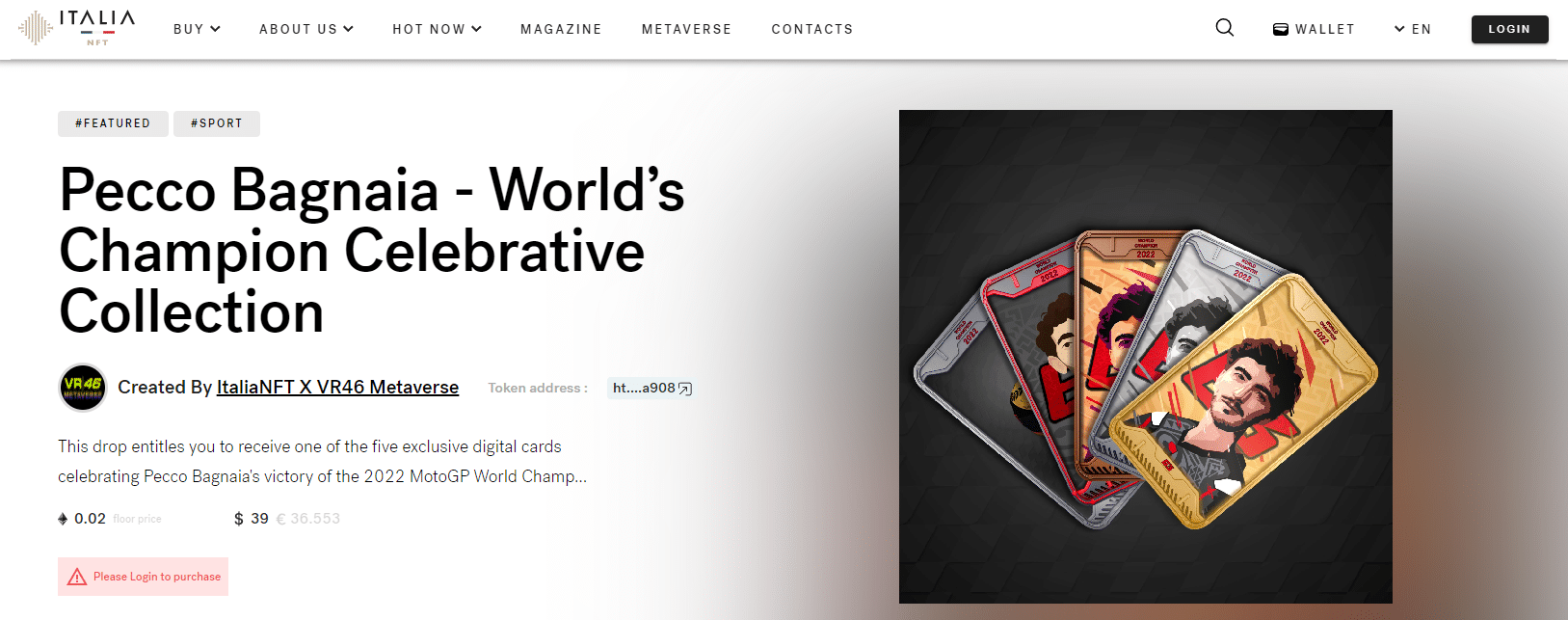Expand the HOT NOW dropdown
1568x620 pixels.
[x=438, y=29]
